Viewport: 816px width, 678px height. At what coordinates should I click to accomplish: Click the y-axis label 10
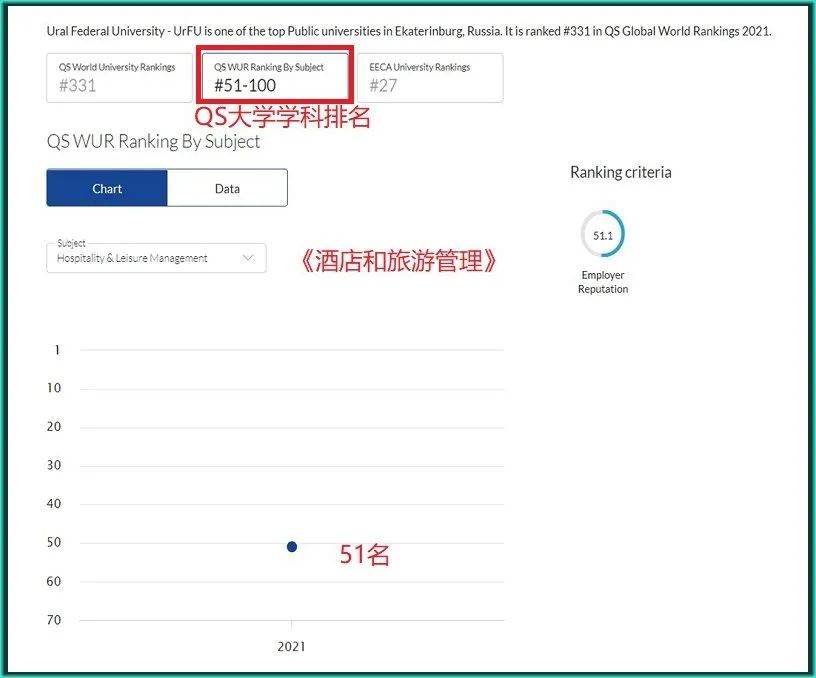[x=54, y=388]
